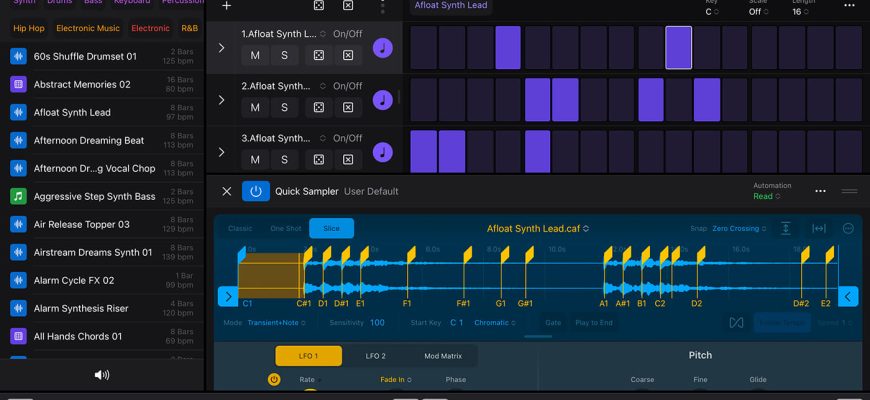Click the zoom horizontal fit waveform icon
This screenshot has width=870, height=400.
point(818,228)
